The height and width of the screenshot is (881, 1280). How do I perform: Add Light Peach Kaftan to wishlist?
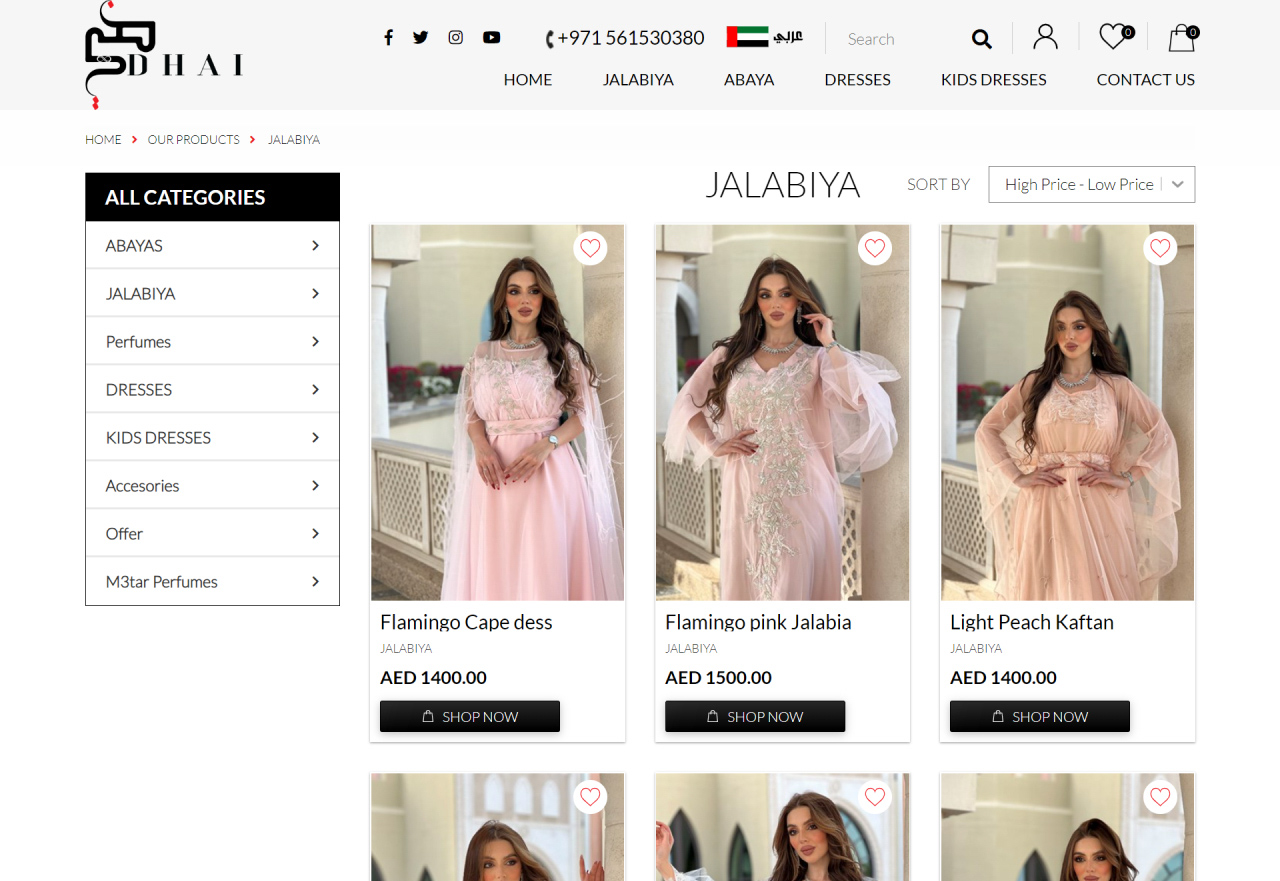coord(1160,248)
